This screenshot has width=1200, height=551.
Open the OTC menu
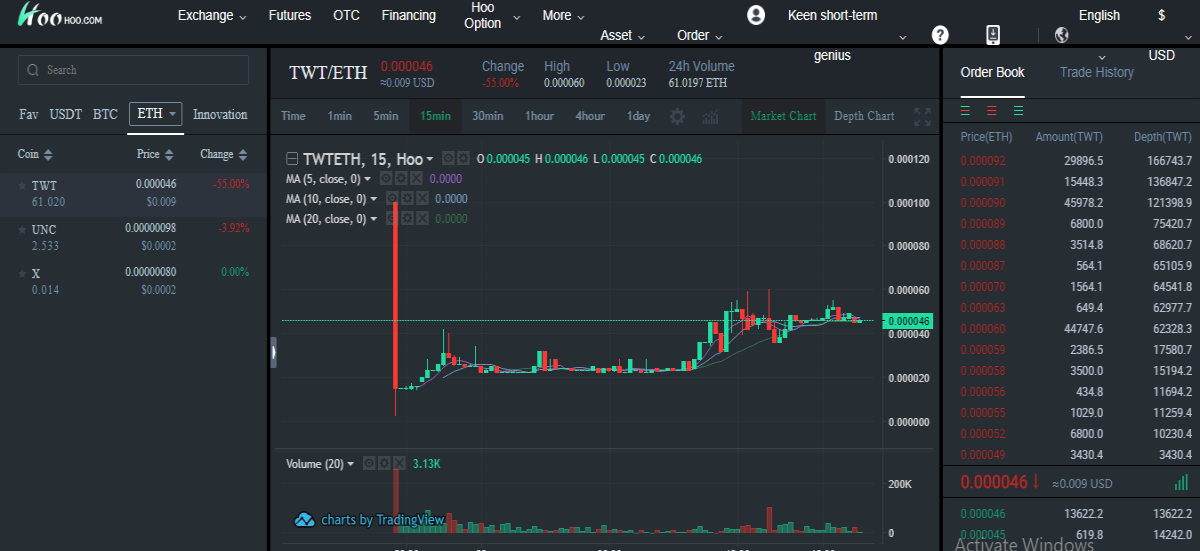click(346, 15)
